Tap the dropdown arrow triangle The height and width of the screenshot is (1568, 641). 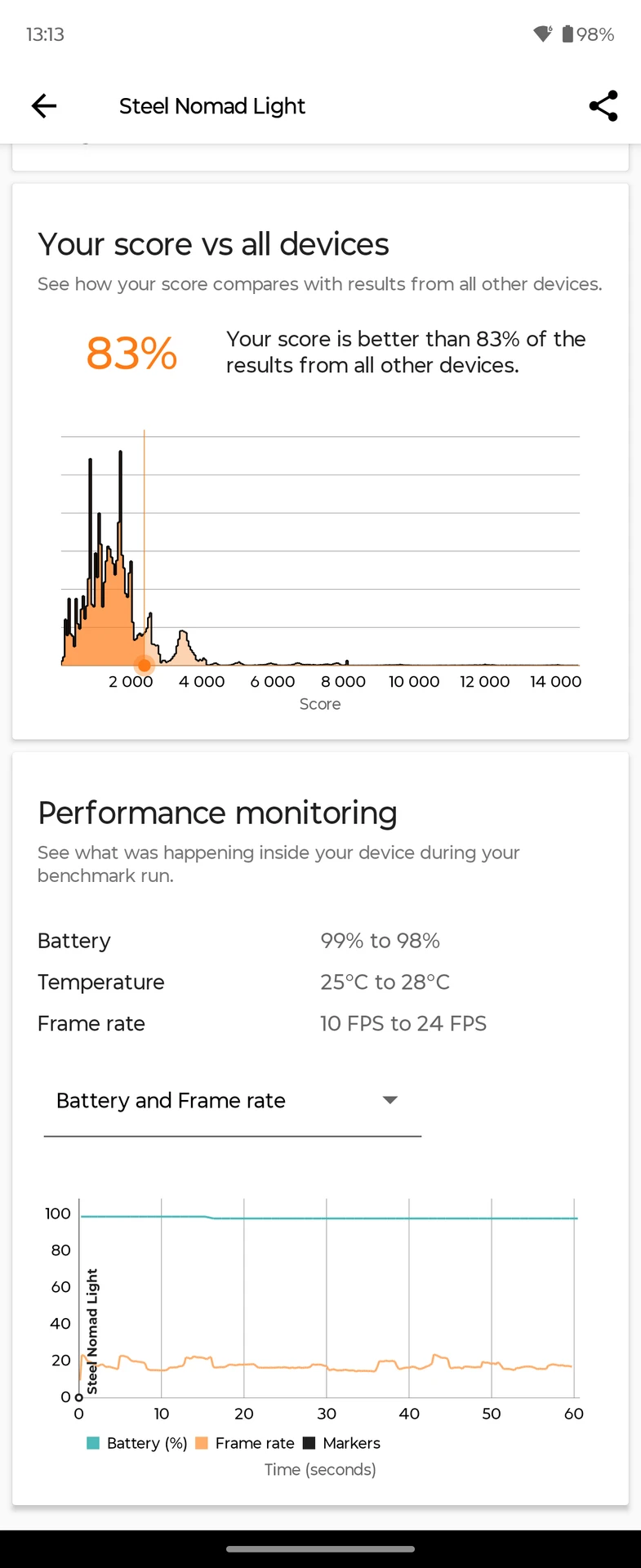(390, 1100)
